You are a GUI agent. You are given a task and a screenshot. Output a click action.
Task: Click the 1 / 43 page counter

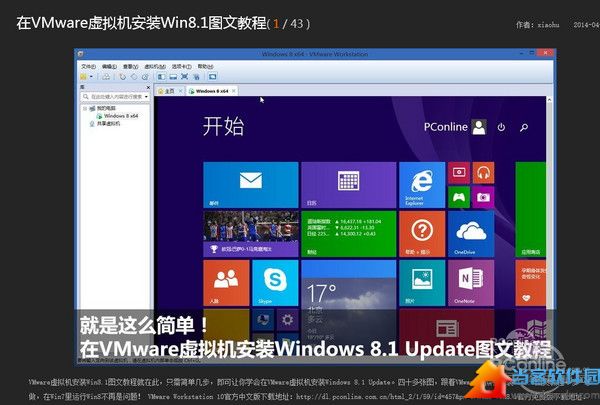point(289,24)
